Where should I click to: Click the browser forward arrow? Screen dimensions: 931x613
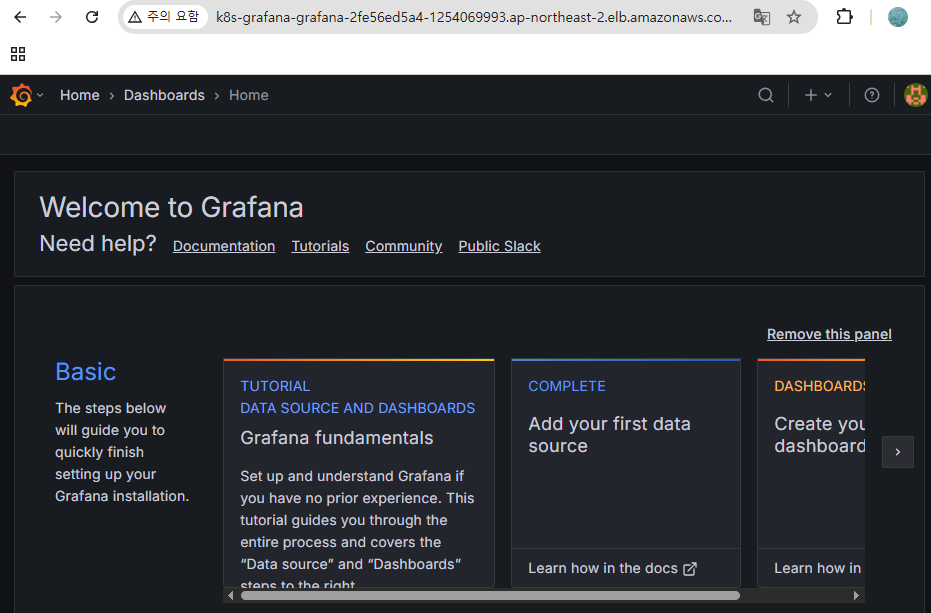click(56, 17)
